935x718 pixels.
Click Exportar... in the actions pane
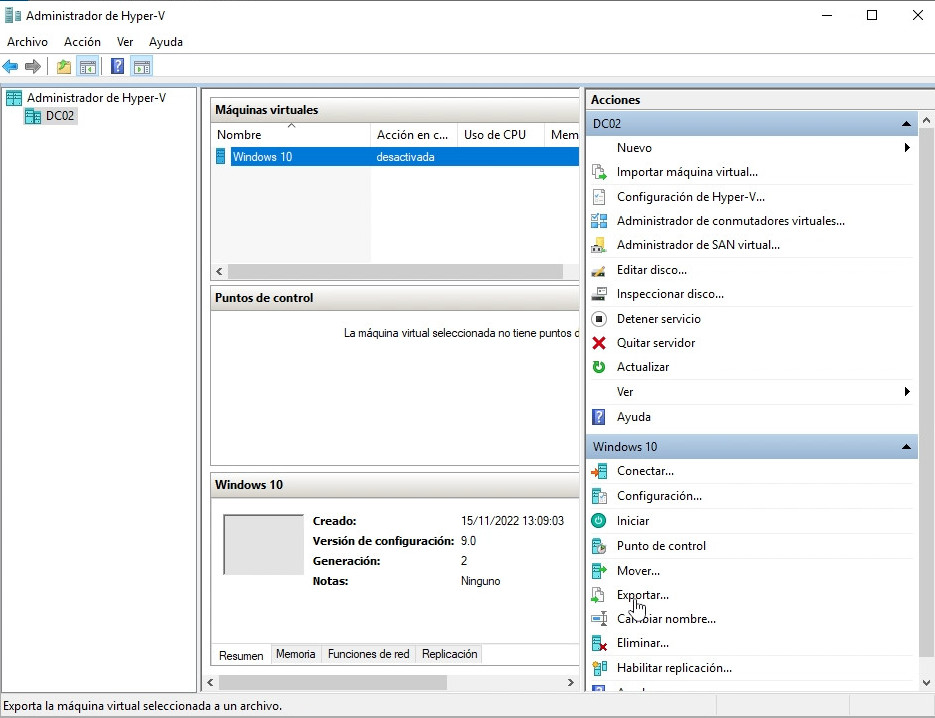642,595
